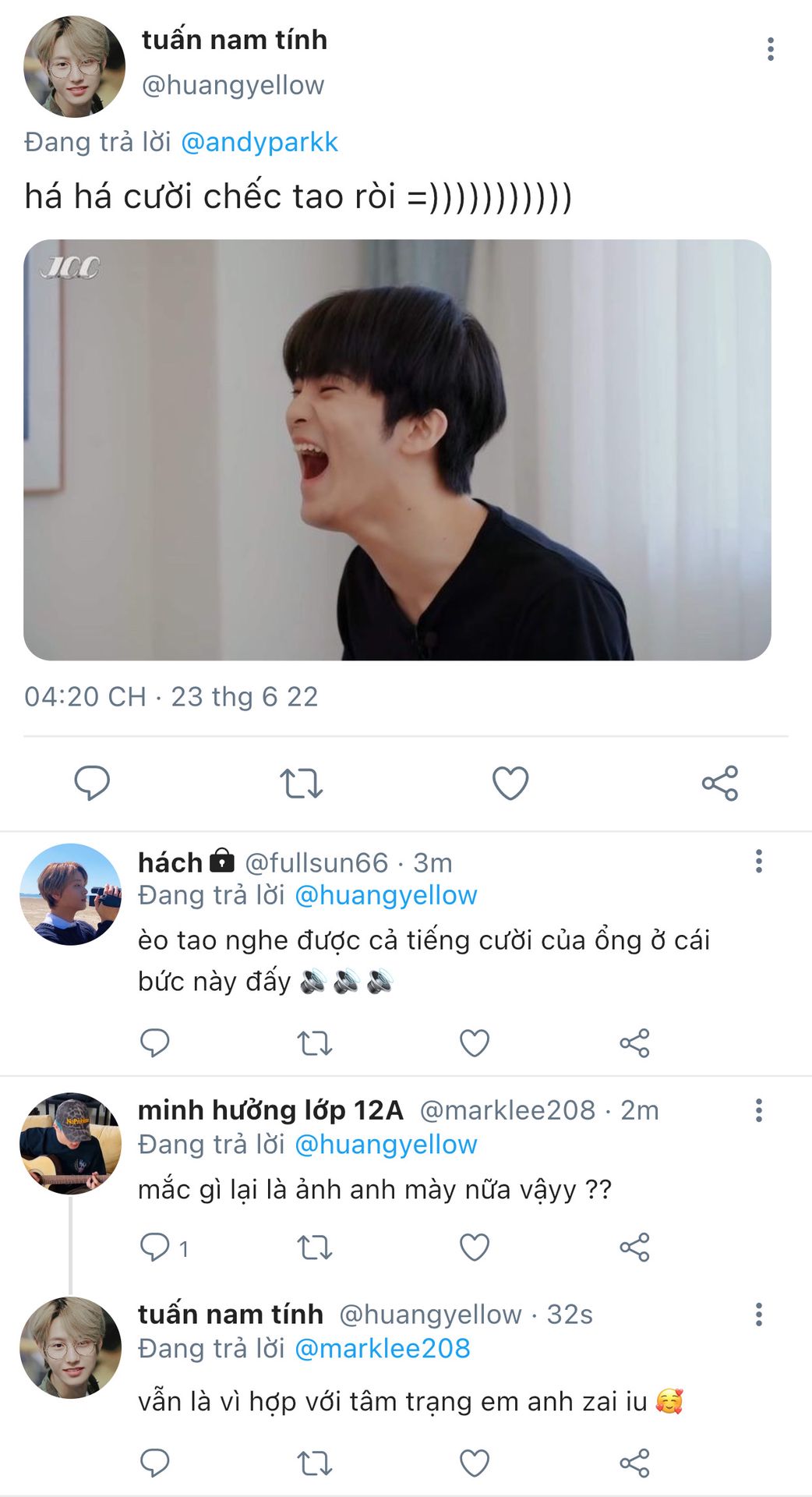Retweet the main laughing photo tweet
This screenshot has height=1497, width=812.
click(301, 783)
